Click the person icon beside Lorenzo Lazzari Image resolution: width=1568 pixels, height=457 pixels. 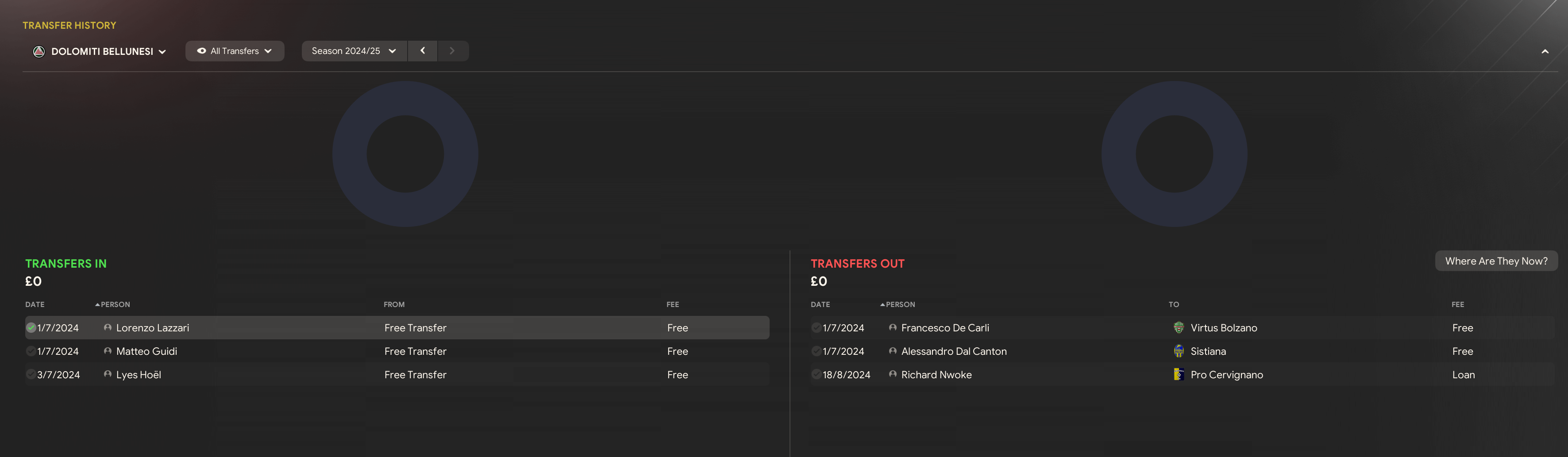(108, 328)
